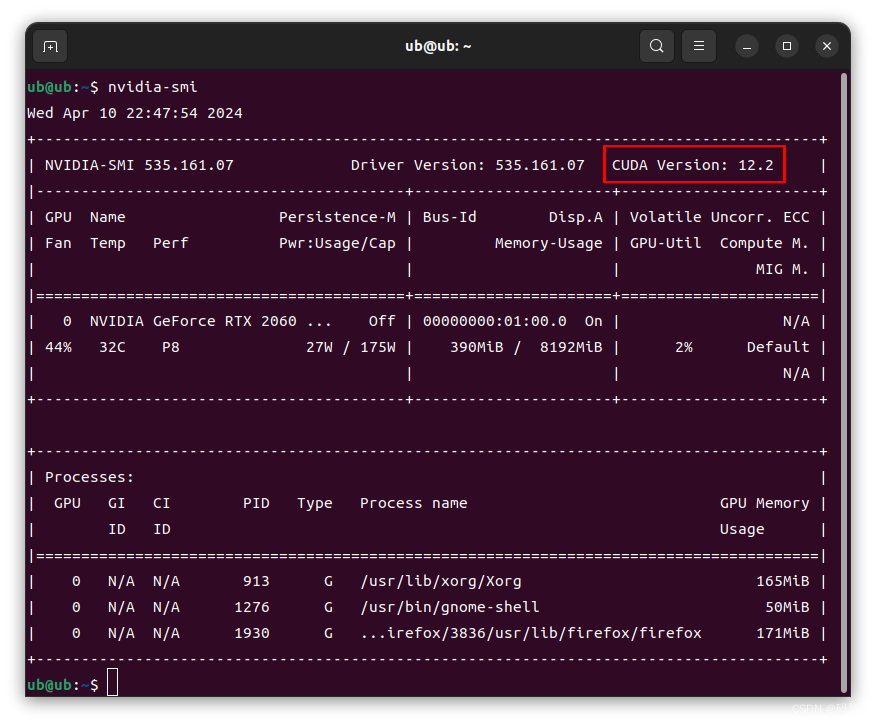Click the Xorg memory usage '165MiB'
Viewport: 876px width, 725px height.
(x=783, y=581)
